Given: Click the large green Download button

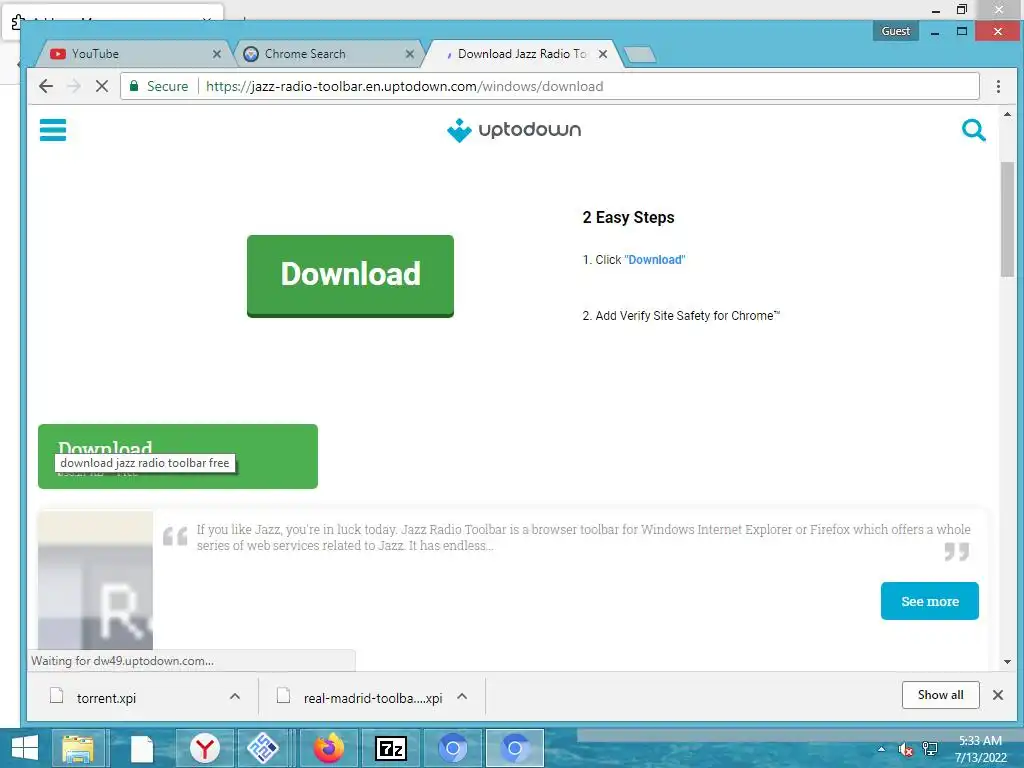Looking at the screenshot, I should pyautogui.click(x=350, y=276).
